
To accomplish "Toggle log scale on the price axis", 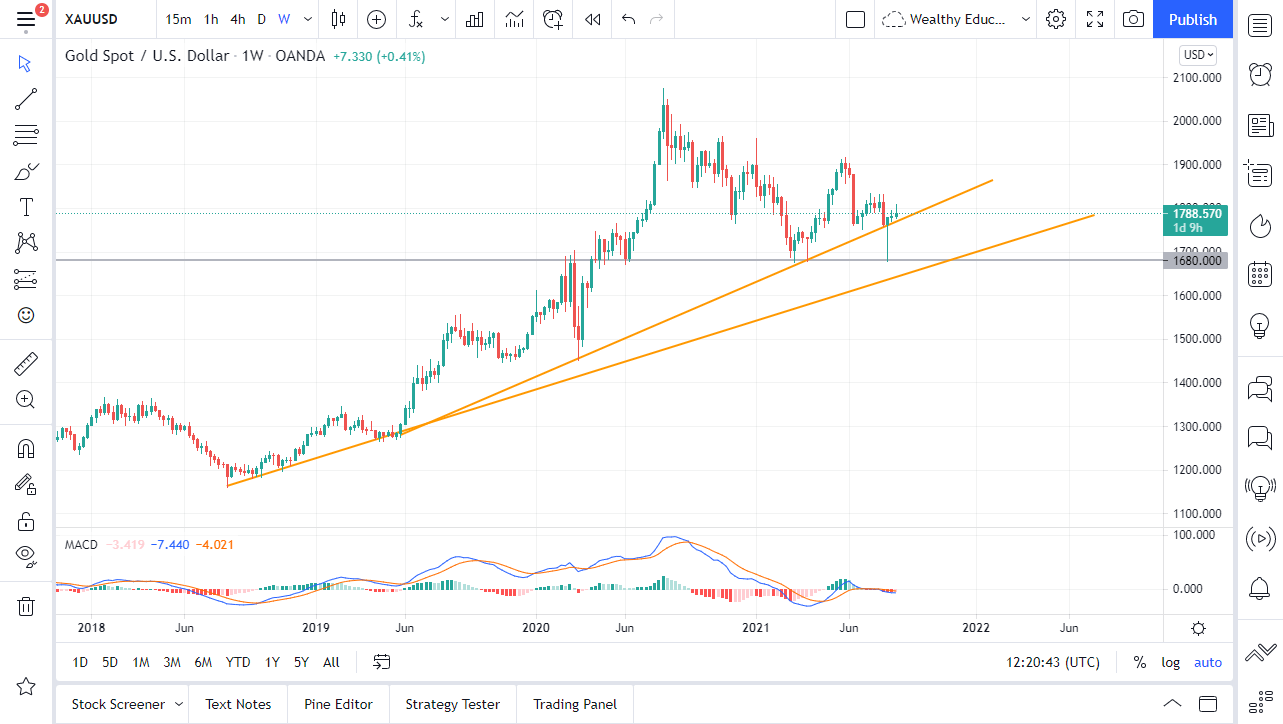I will click(x=1170, y=662).
